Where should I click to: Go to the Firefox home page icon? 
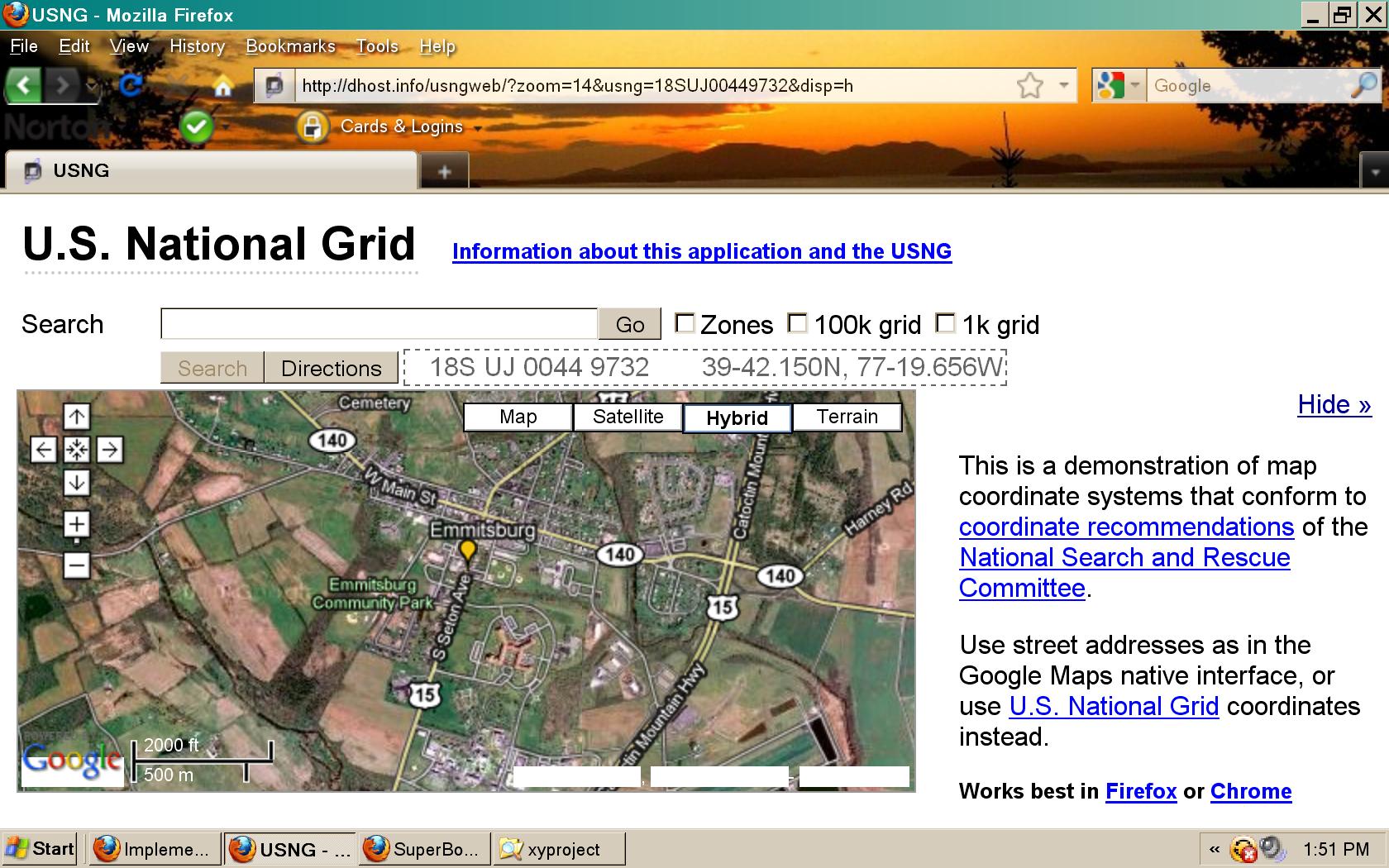[x=222, y=85]
